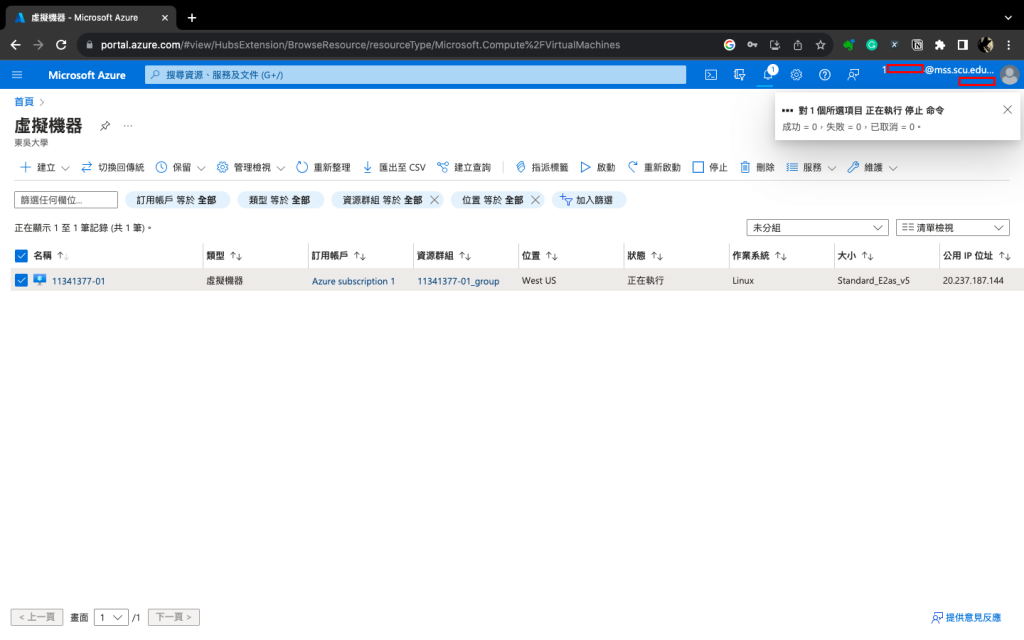Viewport: 1024px width, 640px height.
Task: Remove the 位置 filter
Action: (535, 200)
